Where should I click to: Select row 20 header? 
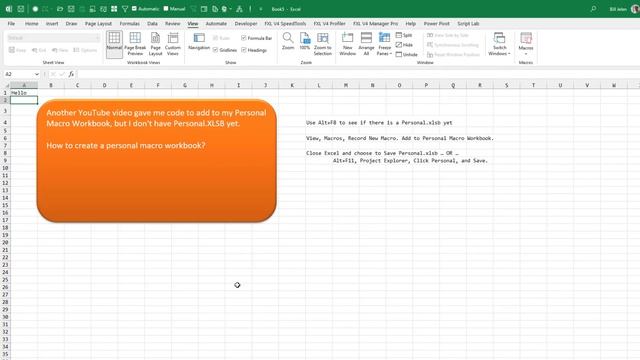click(x=5, y=242)
